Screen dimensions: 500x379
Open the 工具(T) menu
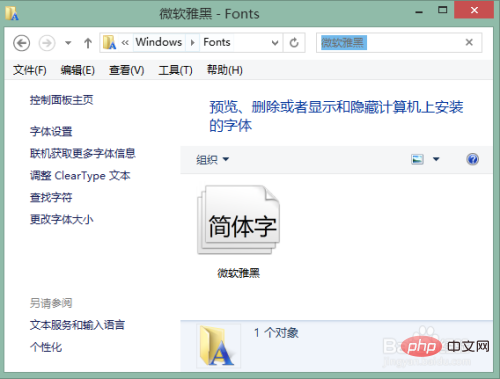pos(175,70)
